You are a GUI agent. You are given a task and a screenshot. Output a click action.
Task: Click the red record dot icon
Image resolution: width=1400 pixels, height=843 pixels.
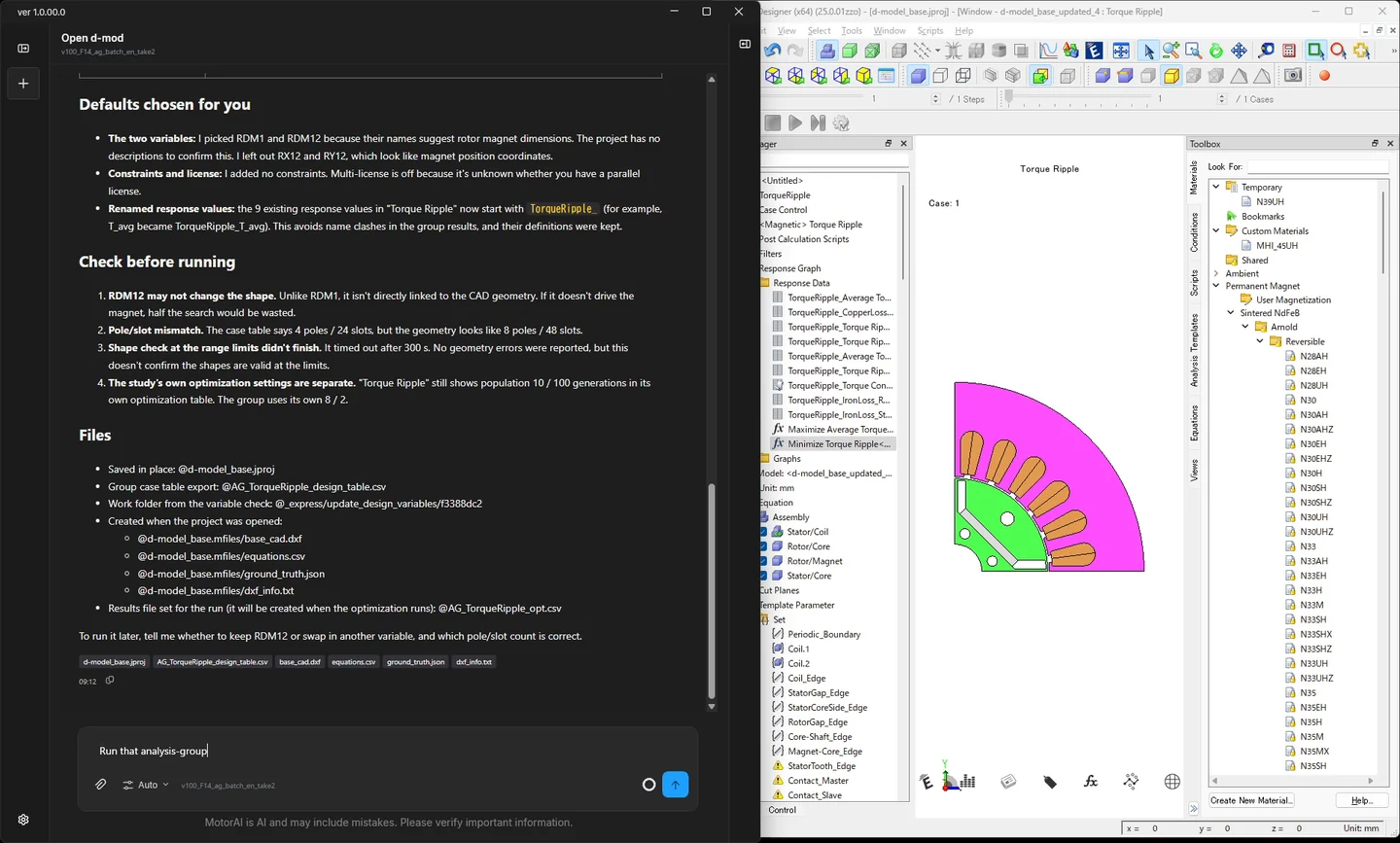point(1324,75)
